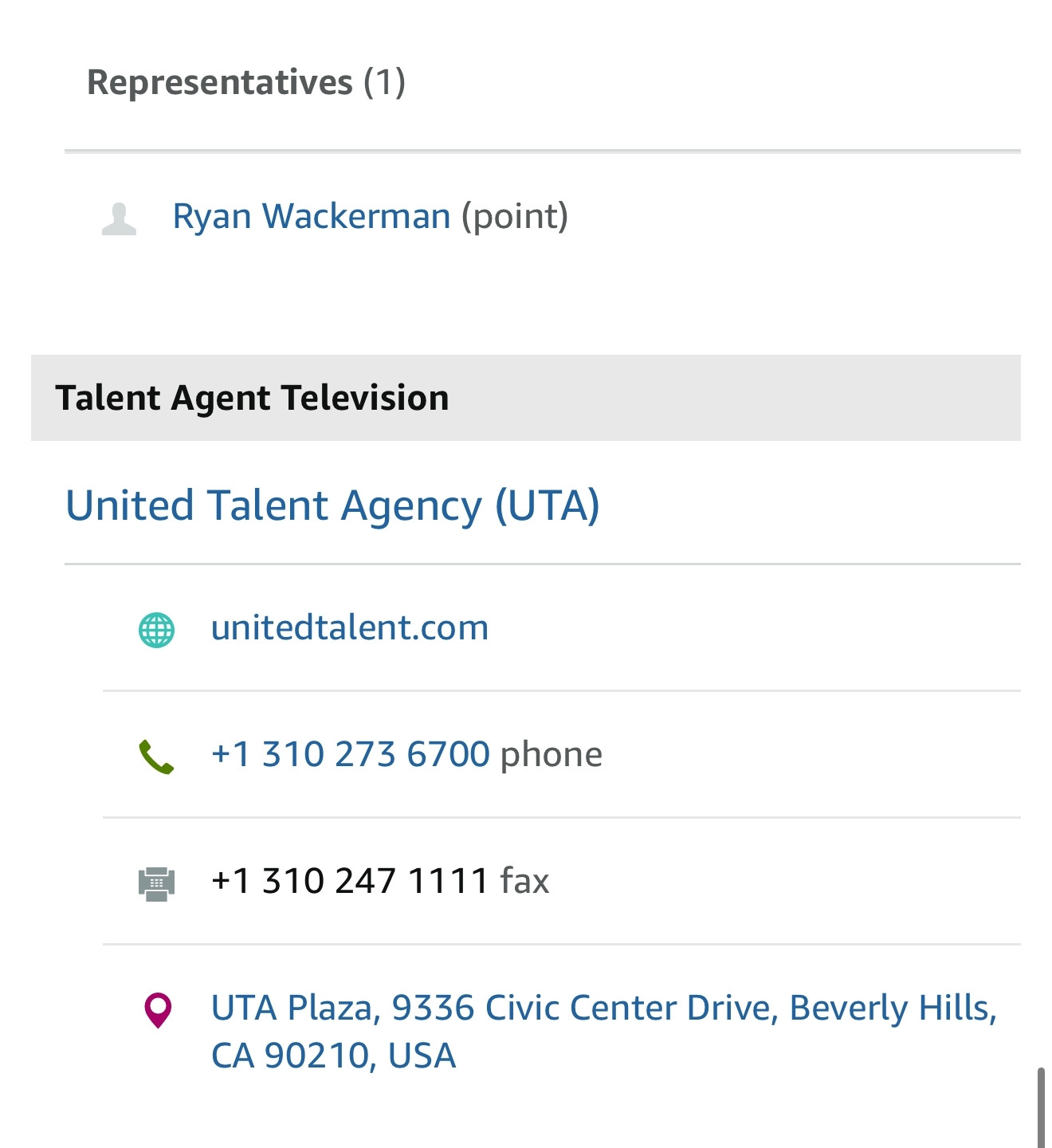Click the Talent Agent Television header bar

pyautogui.click(x=526, y=398)
